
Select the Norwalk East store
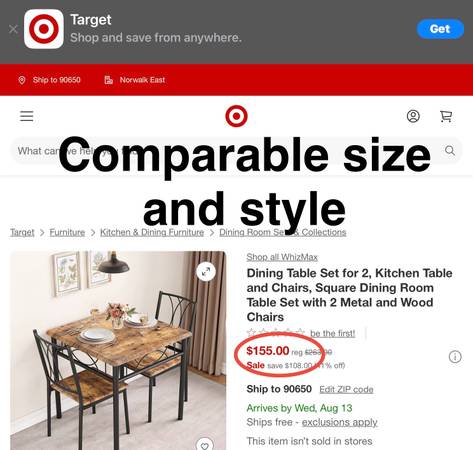pos(135,80)
